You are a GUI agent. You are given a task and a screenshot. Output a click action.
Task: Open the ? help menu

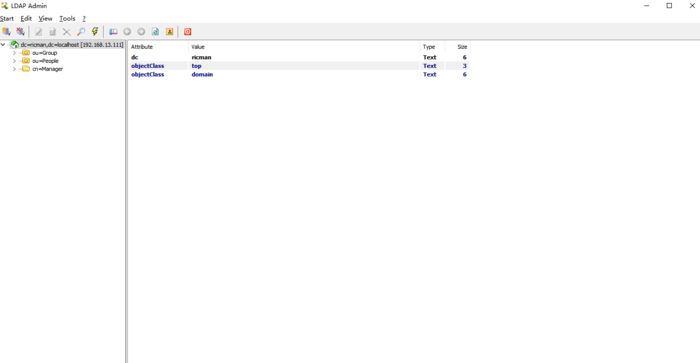click(83, 19)
